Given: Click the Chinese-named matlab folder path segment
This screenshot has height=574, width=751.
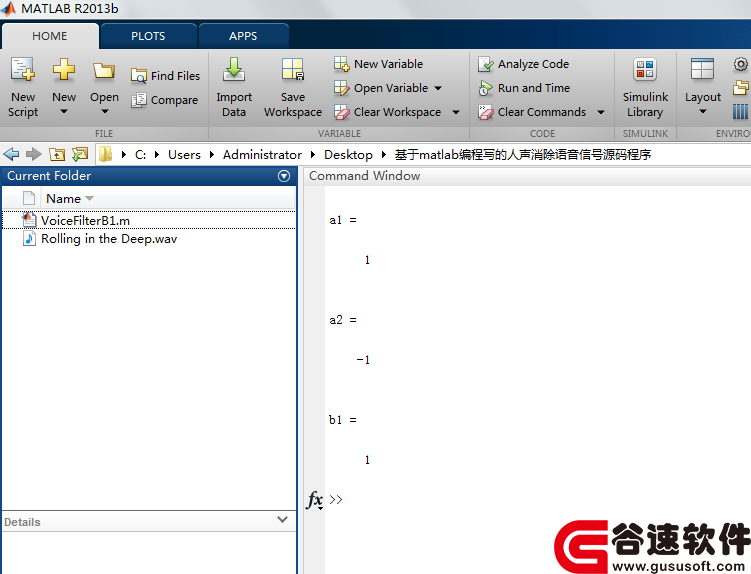Looking at the screenshot, I should [x=523, y=154].
